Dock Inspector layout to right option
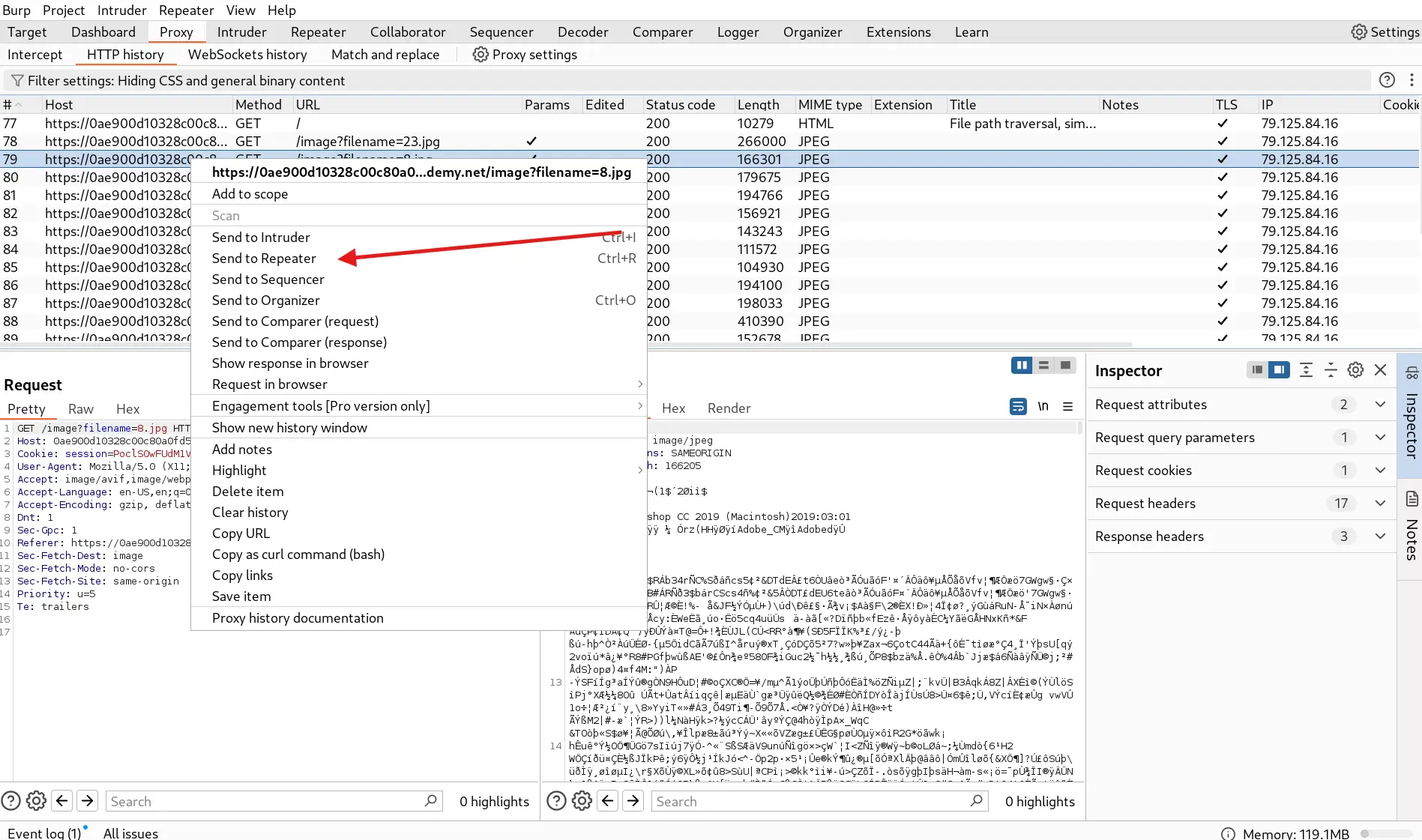Image resolution: width=1422 pixels, height=840 pixels. 1279,370
